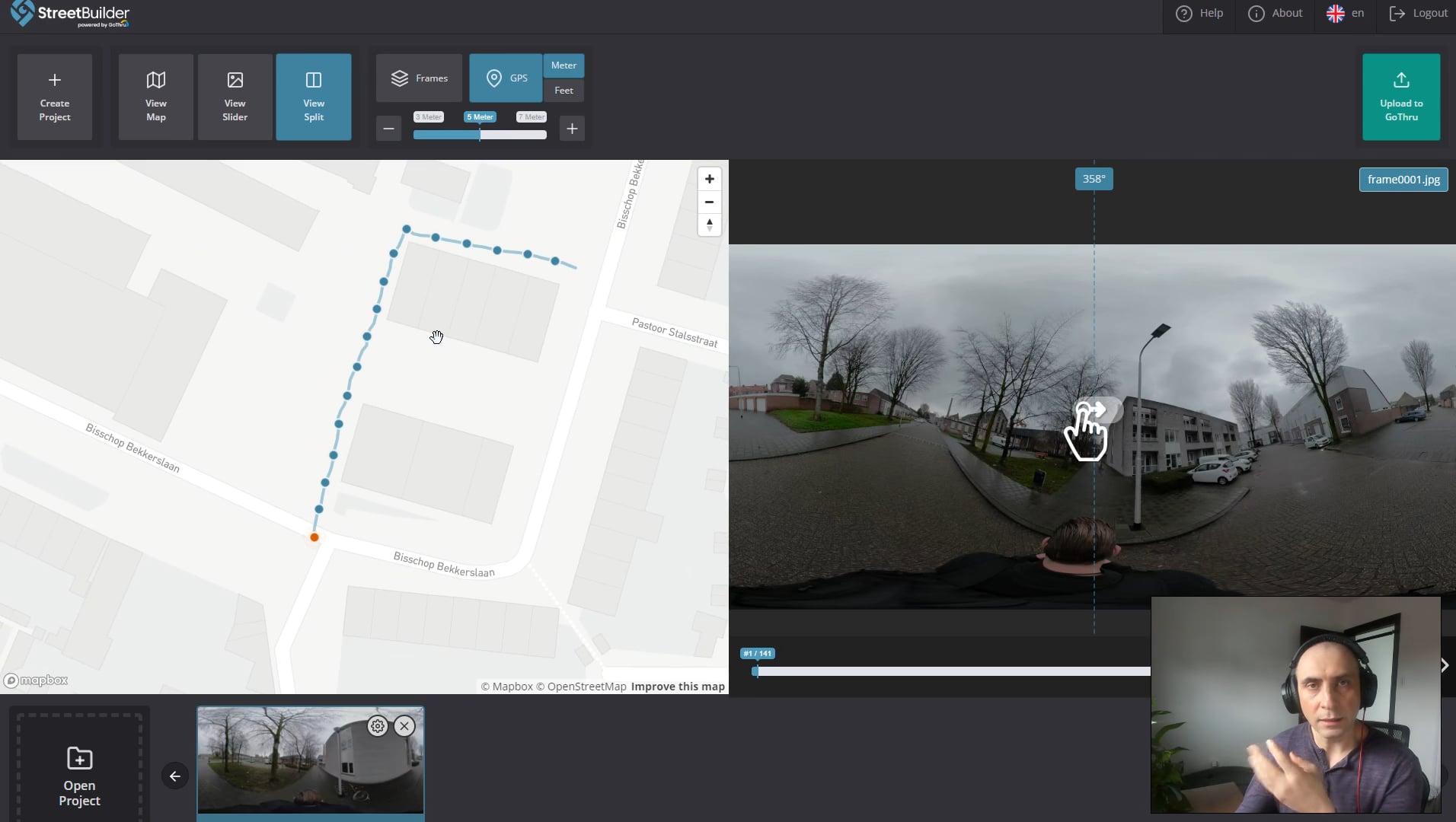Select the View Split mode
Image resolution: width=1456 pixels, height=822 pixels.
313,96
